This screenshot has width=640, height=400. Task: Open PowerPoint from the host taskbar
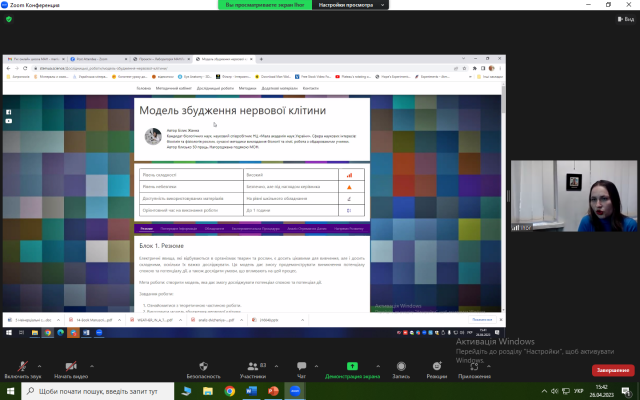[x=273, y=391]
